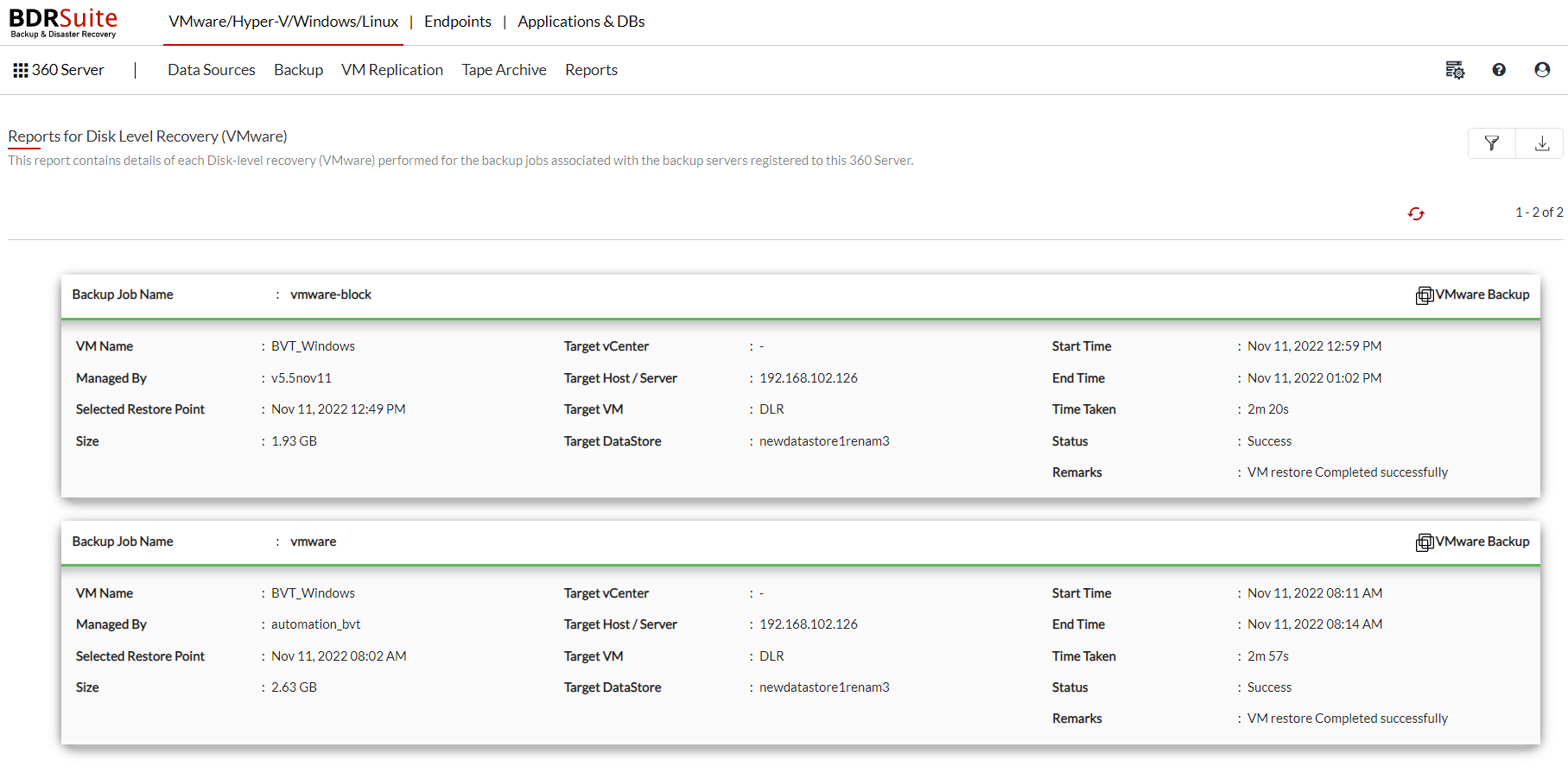Click time taken '2m 20s'

tap(1268, 409)
